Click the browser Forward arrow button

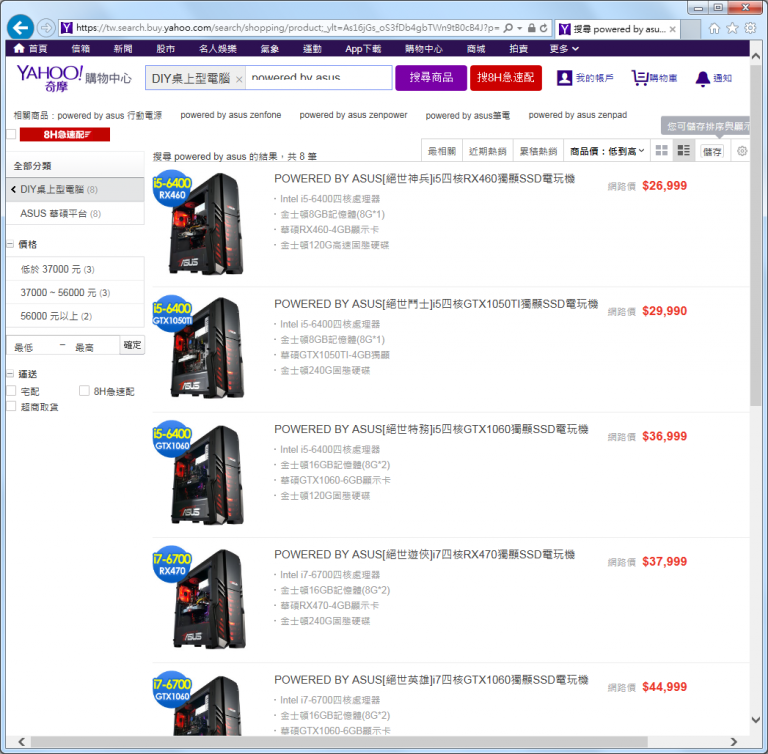(46, 28)
